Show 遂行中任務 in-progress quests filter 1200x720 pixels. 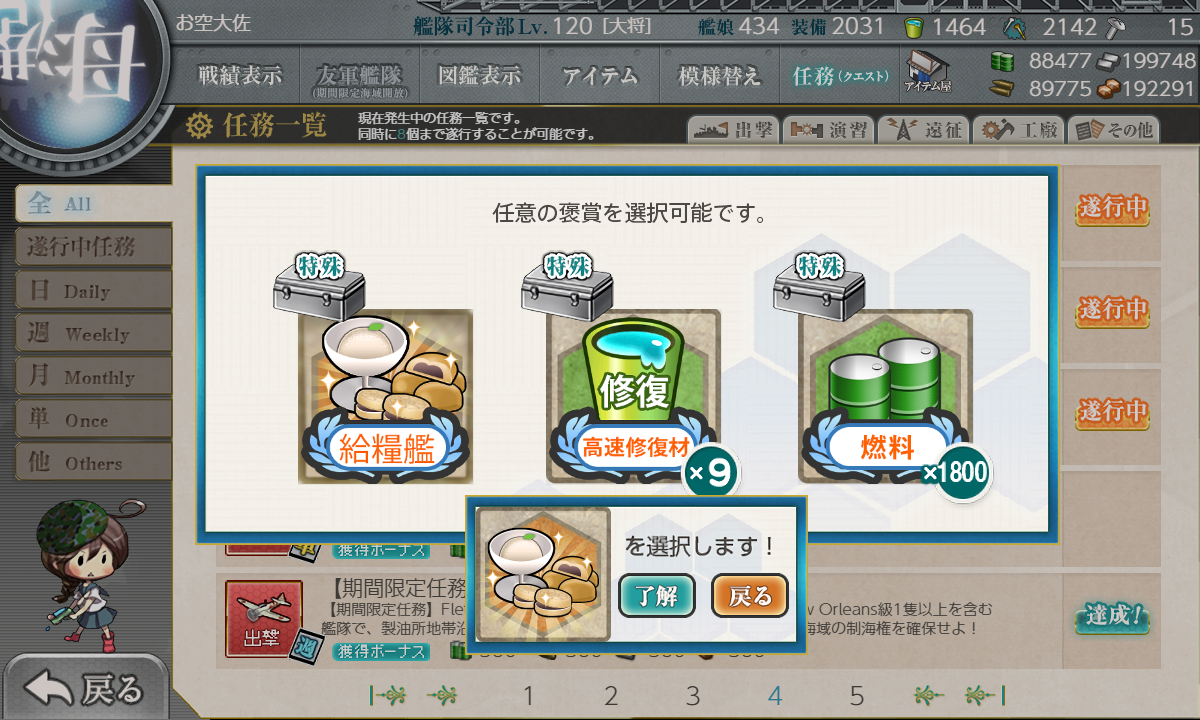click(x=93, y=246)
